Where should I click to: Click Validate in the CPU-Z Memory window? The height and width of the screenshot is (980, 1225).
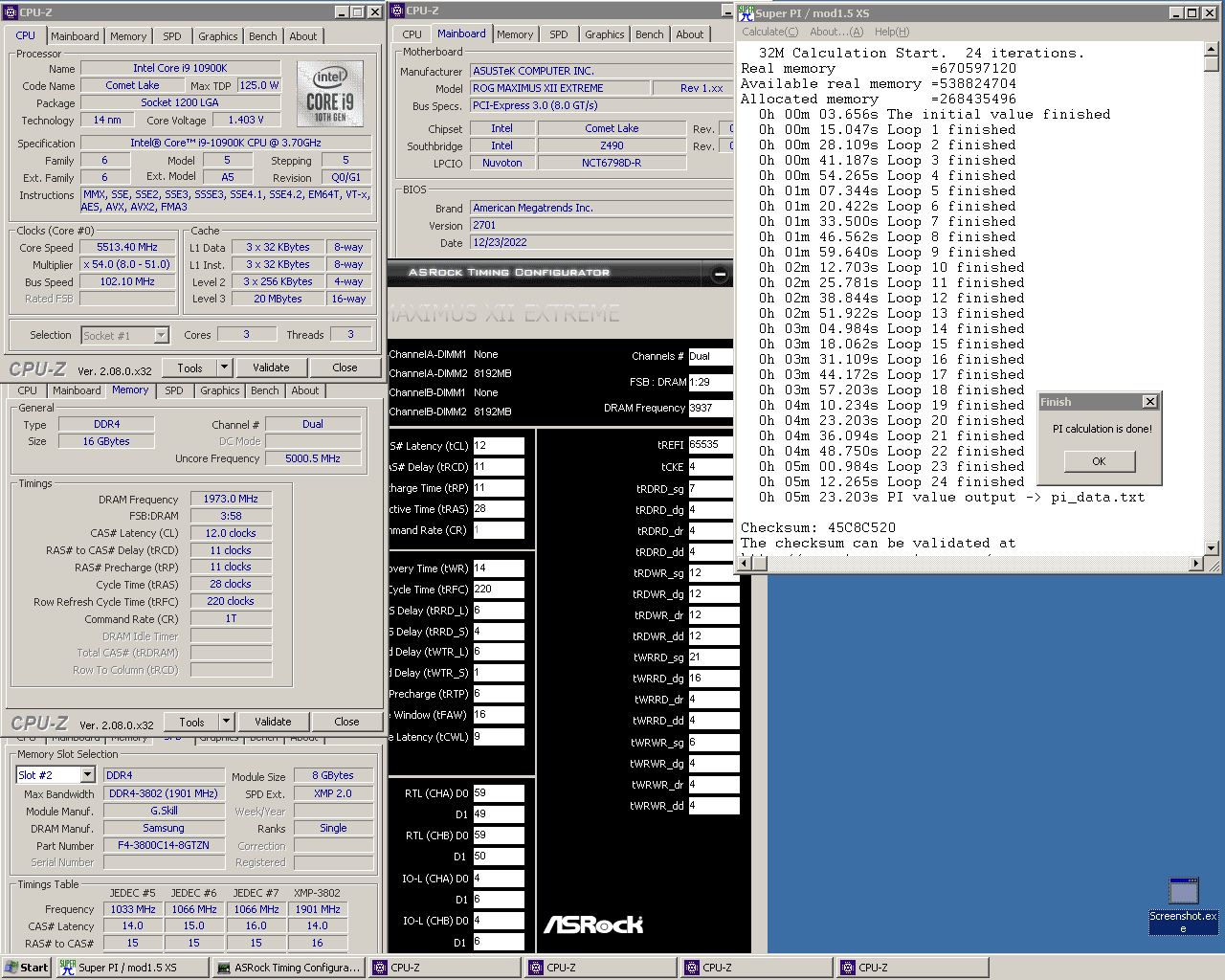273,722
